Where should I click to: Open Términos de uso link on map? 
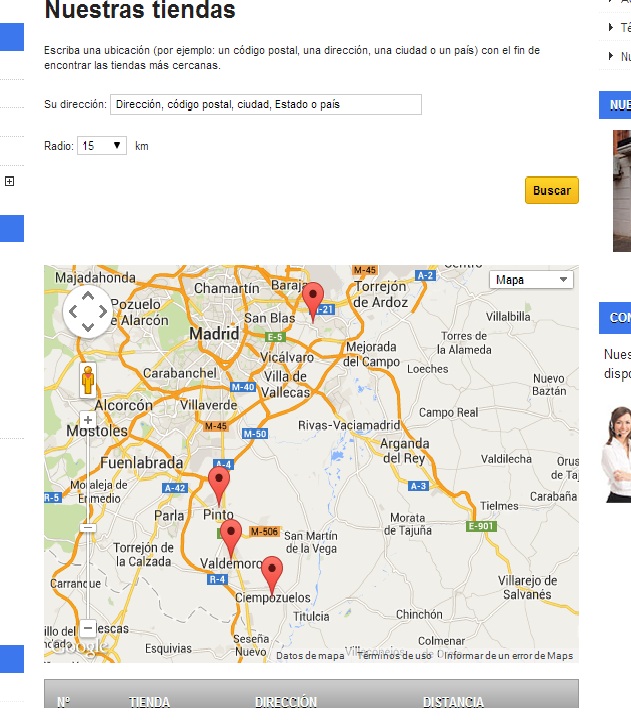394,656
